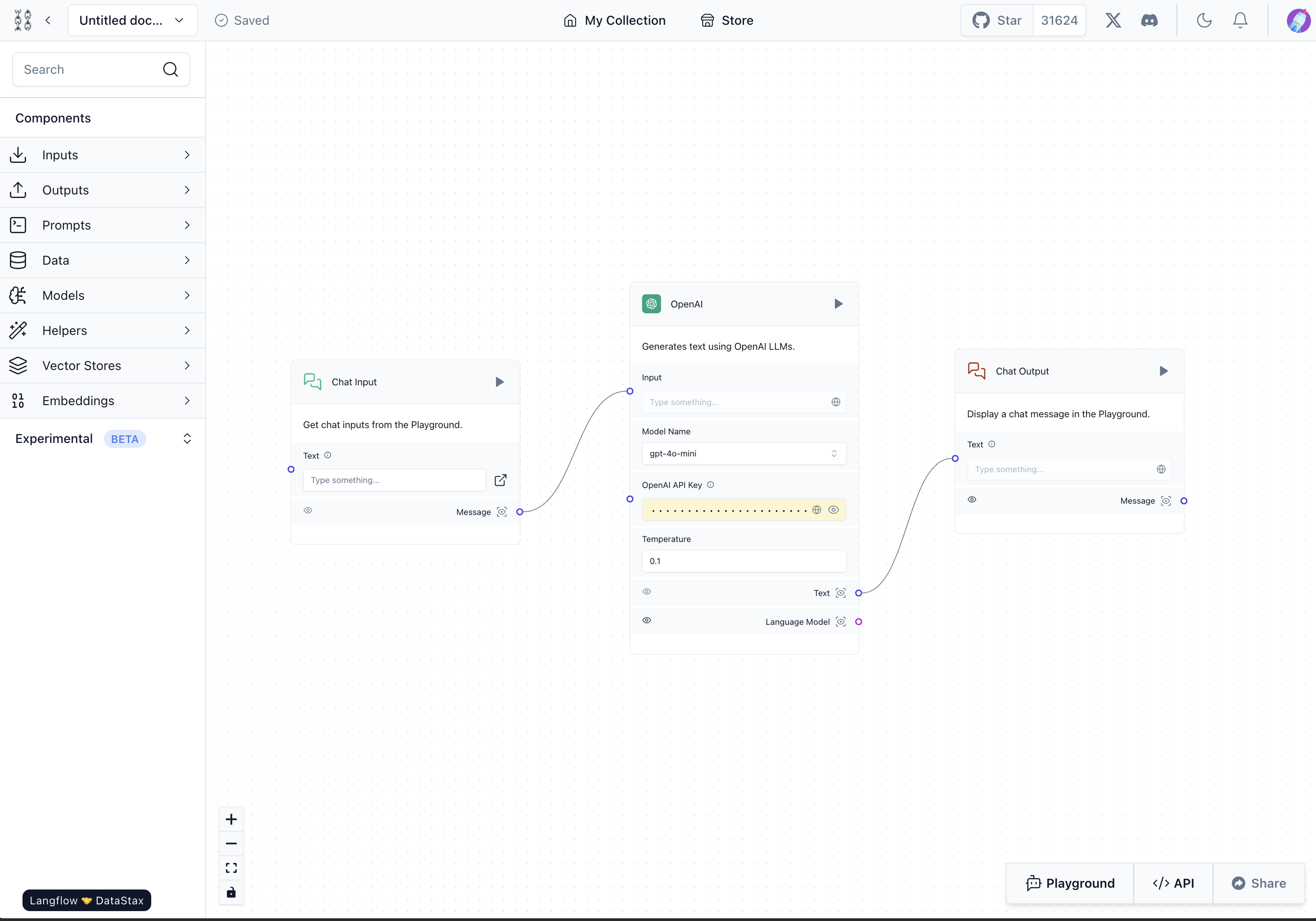Show info for OpenAI API Key
The image size is (1316, 921).
[x=711, y=484]
